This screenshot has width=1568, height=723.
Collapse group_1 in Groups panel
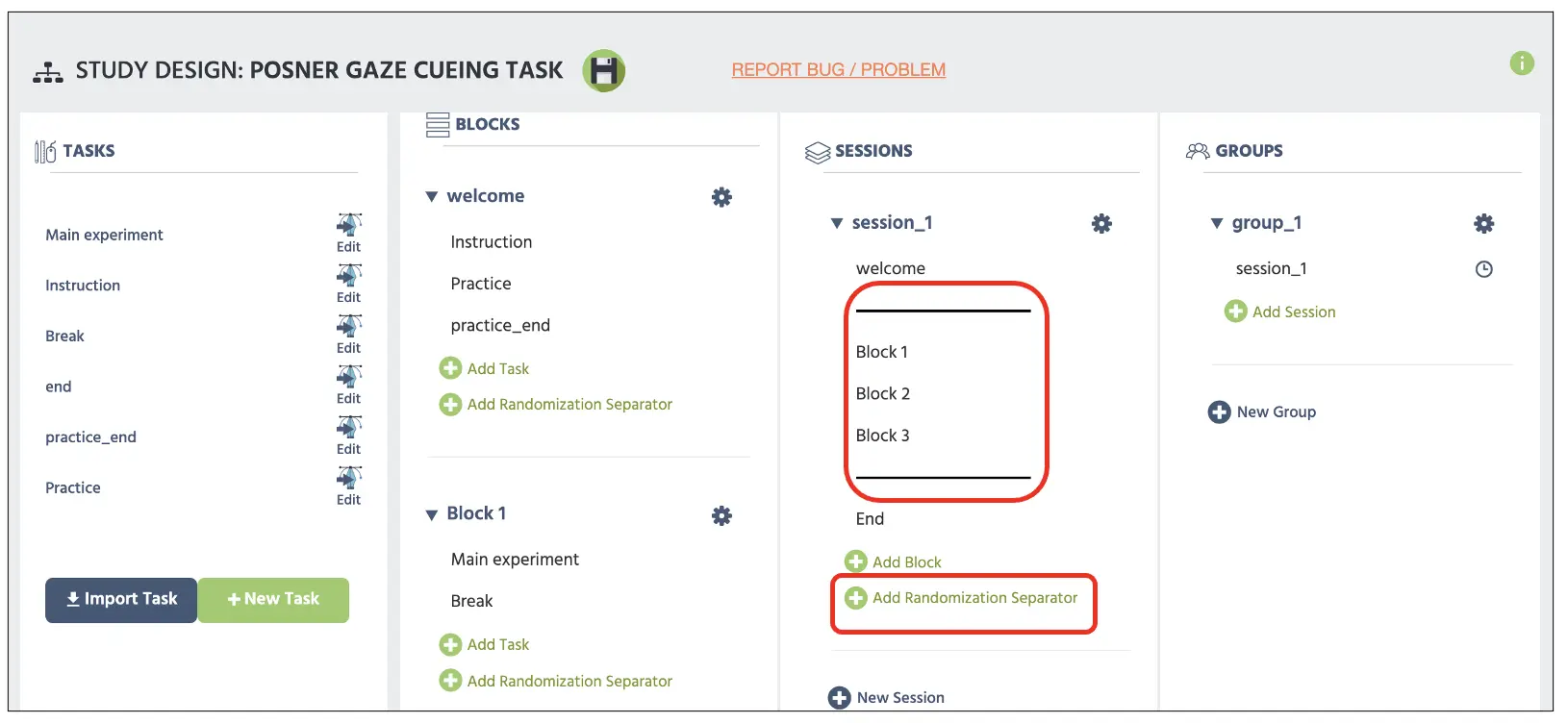click(1217, 223)
